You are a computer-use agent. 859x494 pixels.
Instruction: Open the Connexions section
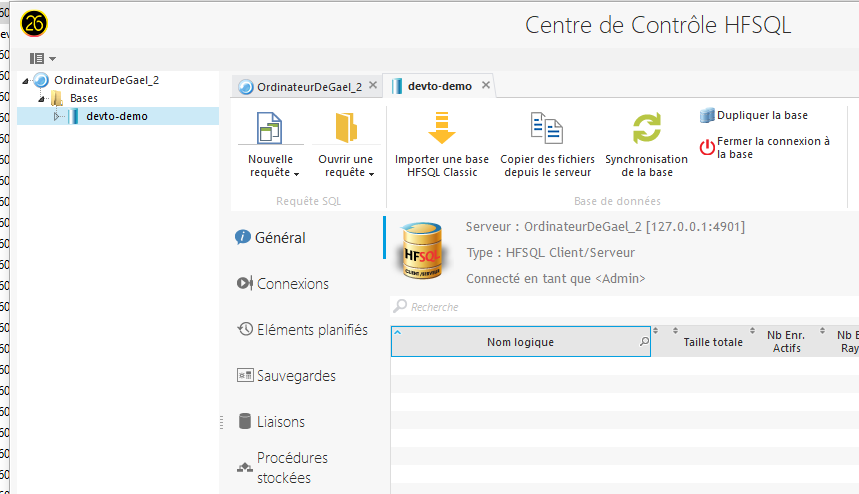[x=293, y=284]
